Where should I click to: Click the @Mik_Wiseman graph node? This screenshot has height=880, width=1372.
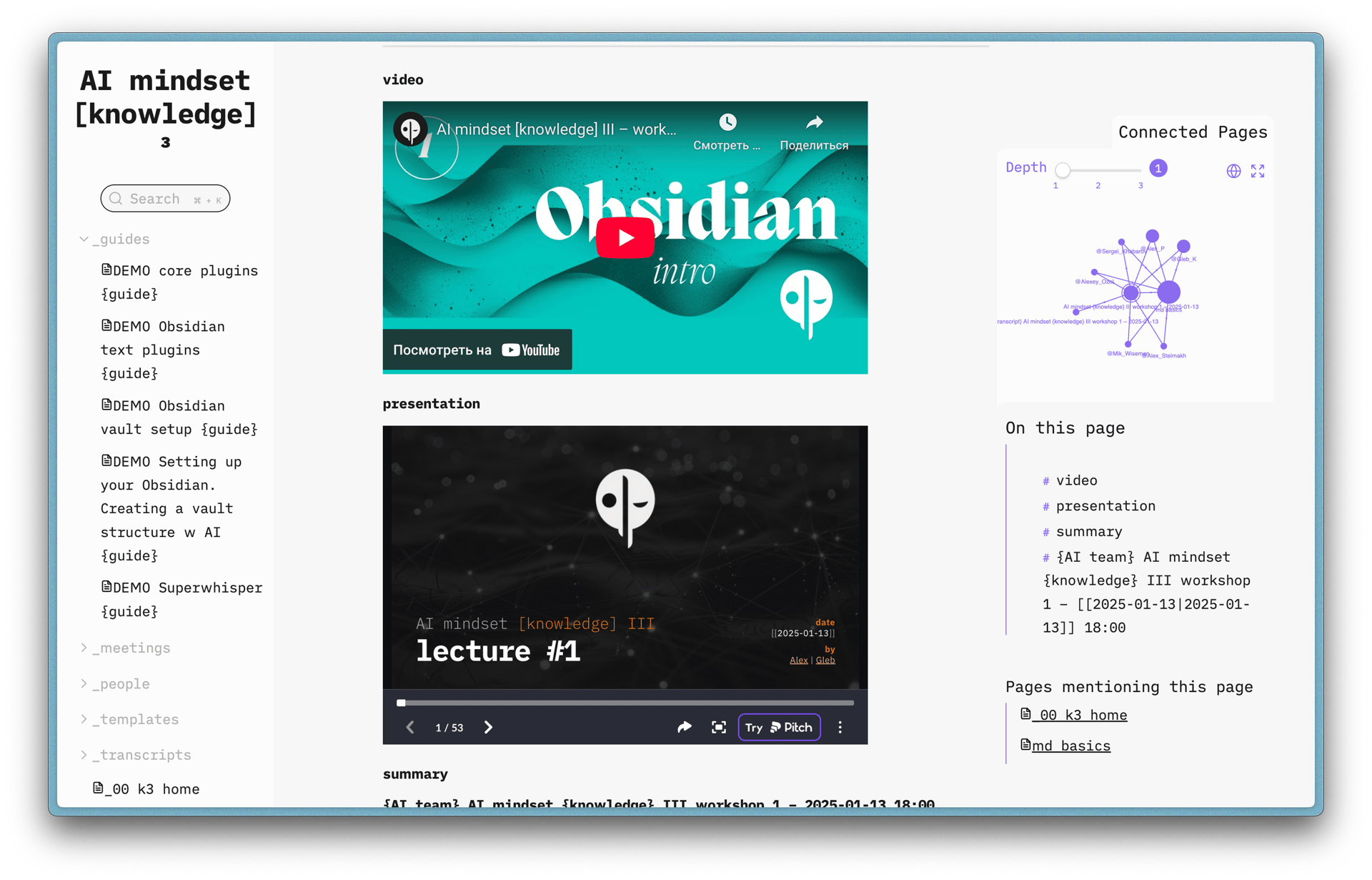coord(1128,345)
